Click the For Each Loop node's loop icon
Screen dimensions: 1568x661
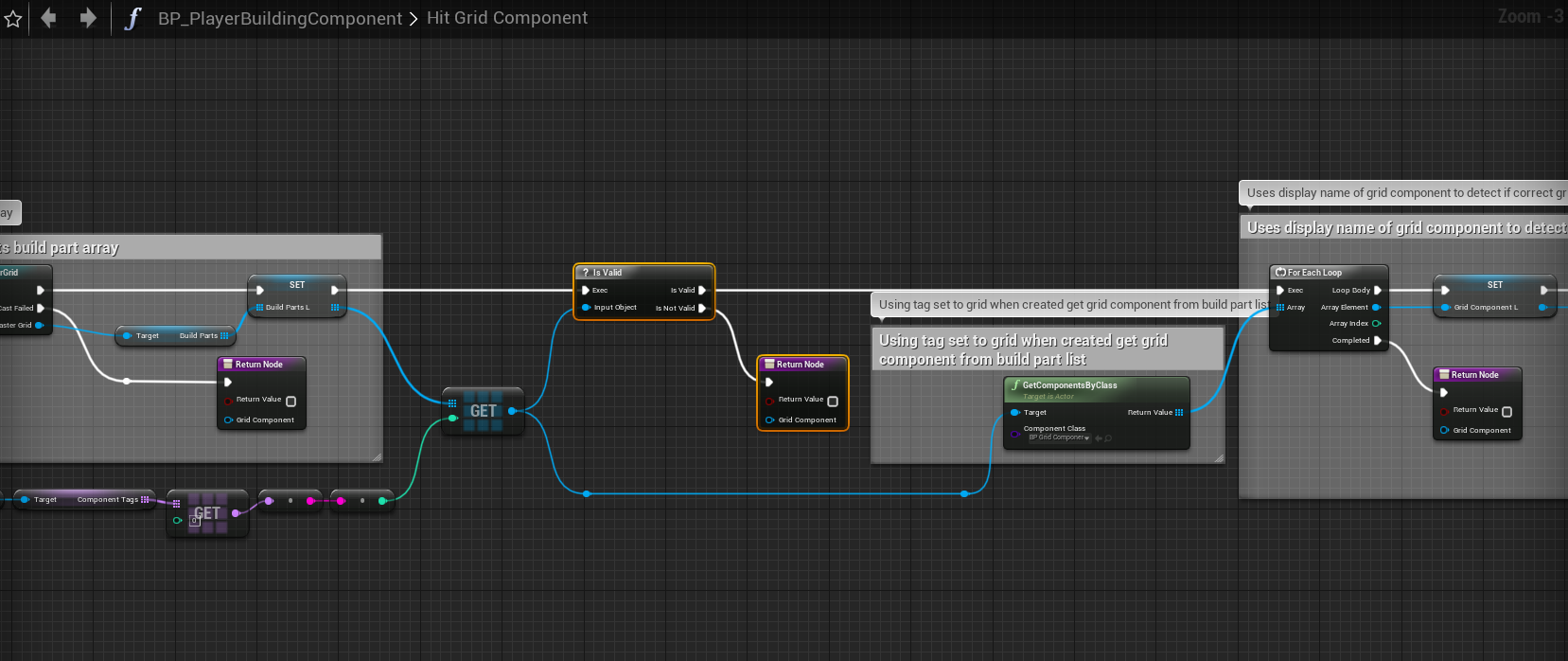[x=1280, y=273]
